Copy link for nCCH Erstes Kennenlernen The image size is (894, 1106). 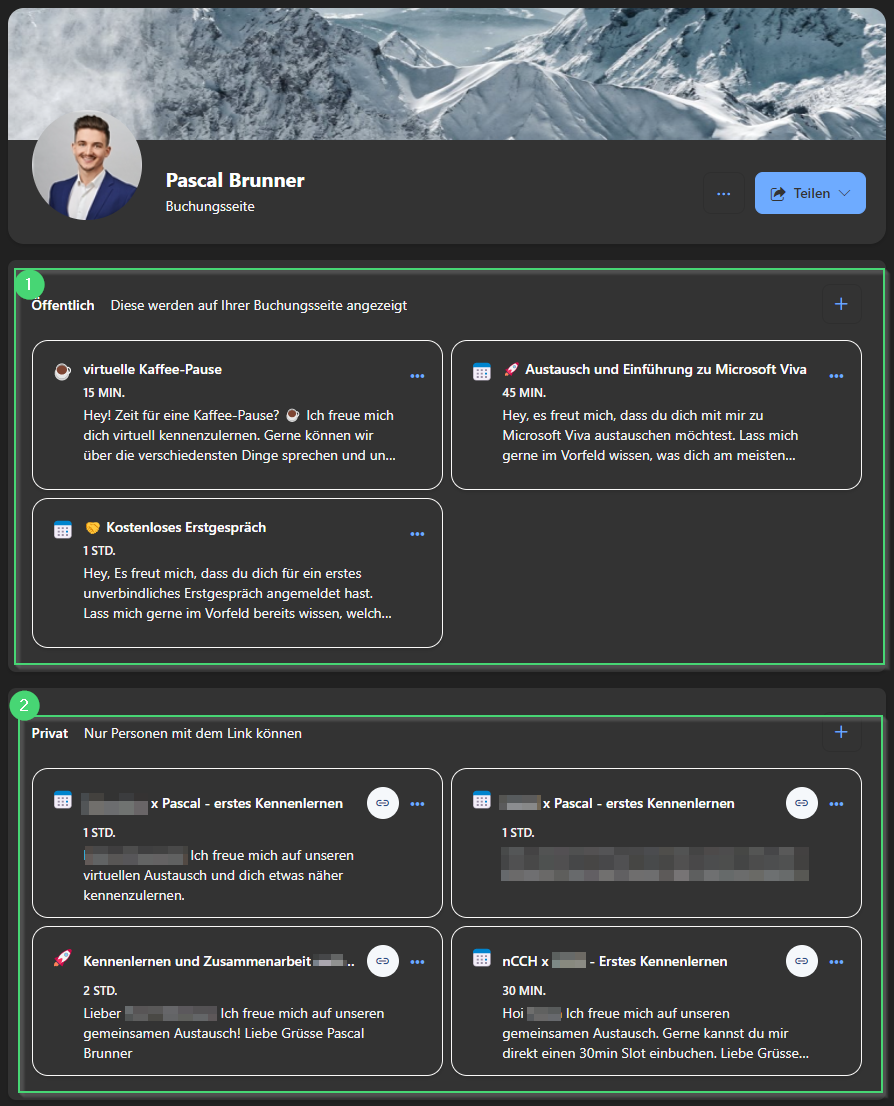point(801,961)
